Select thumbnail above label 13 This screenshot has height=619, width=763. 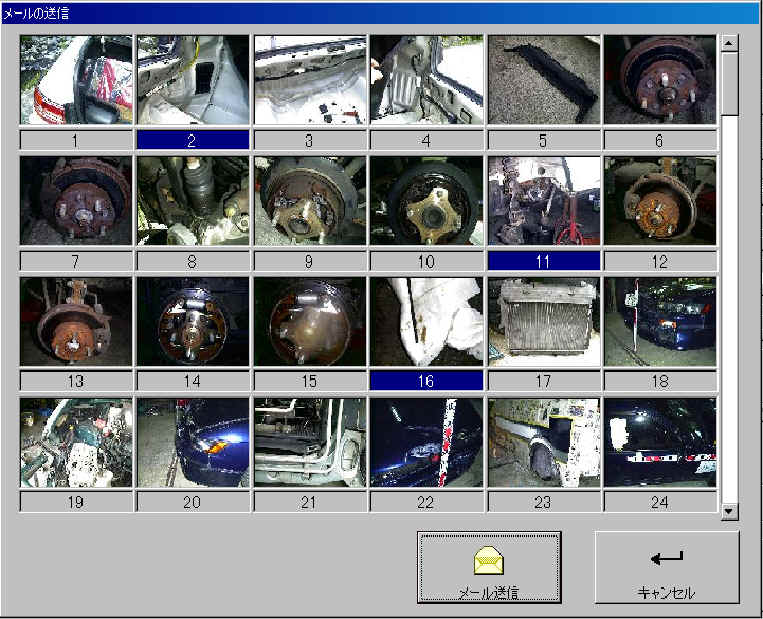76,322
